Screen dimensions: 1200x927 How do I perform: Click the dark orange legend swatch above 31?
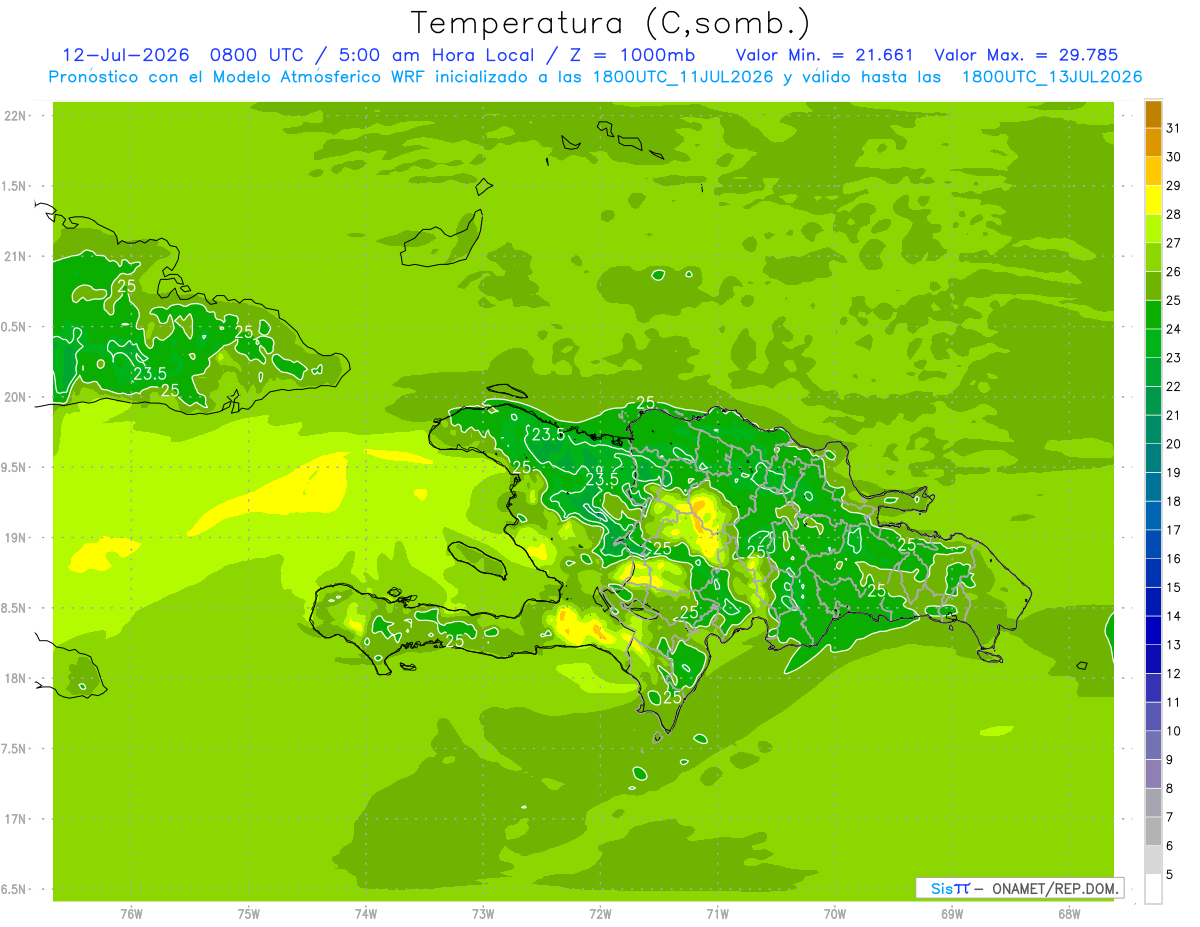tap(1153, 114)
